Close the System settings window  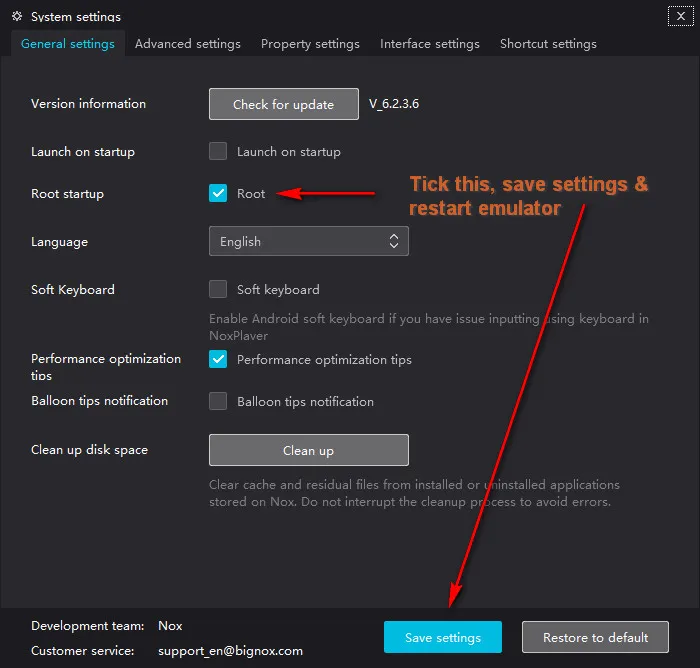(680, 17)
